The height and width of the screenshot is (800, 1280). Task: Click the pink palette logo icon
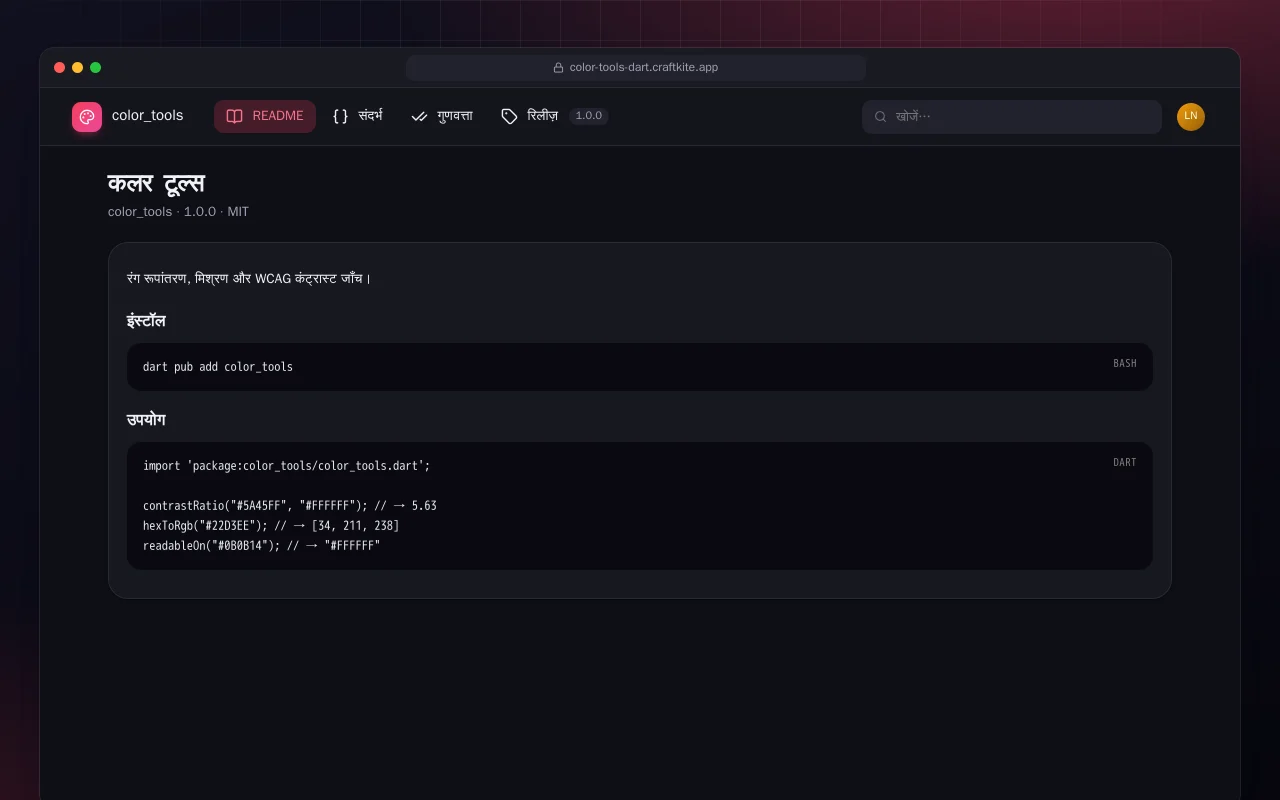click(87, 117)
